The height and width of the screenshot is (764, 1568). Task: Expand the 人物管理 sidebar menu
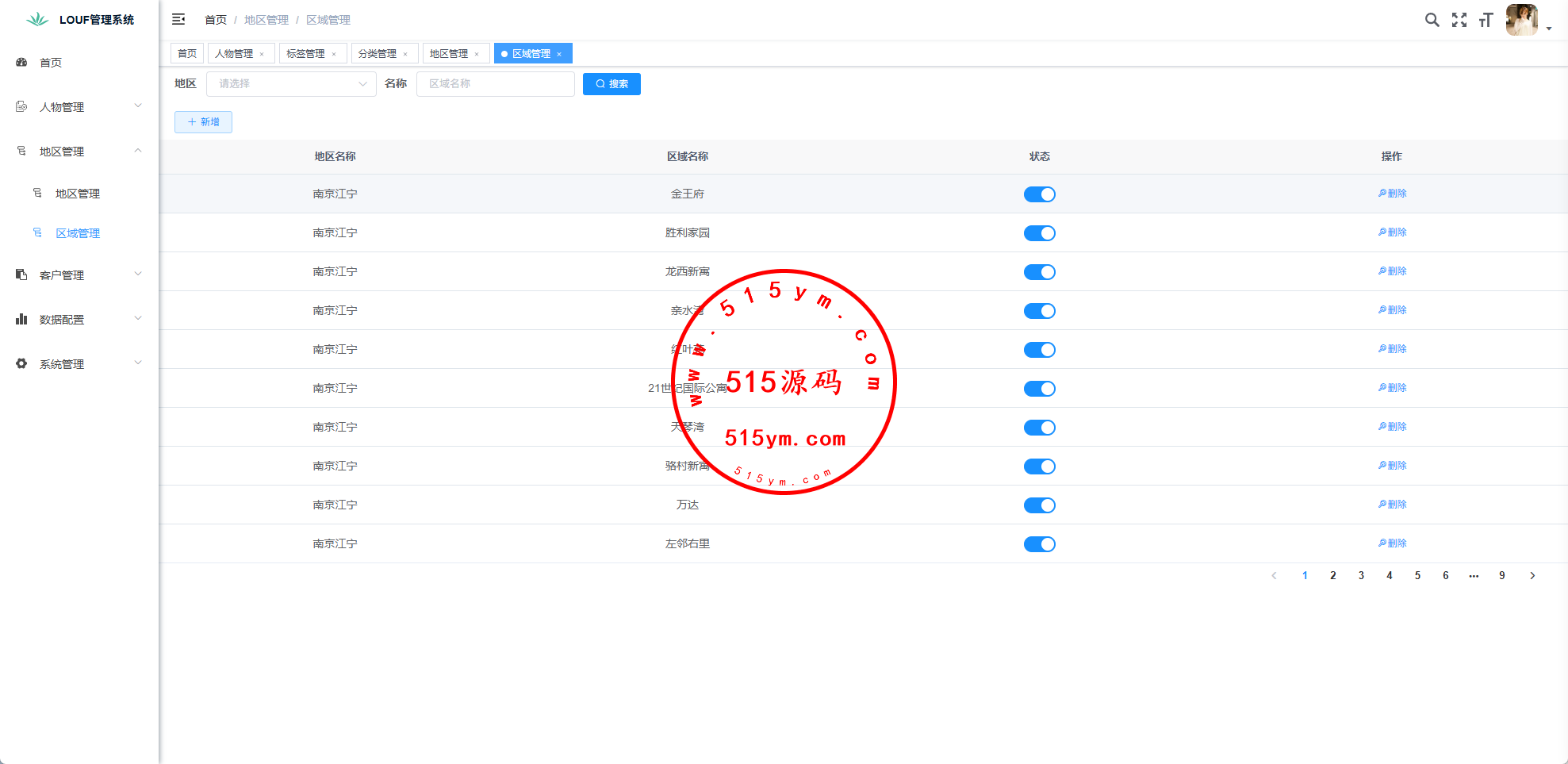click(x=79, y=107)
